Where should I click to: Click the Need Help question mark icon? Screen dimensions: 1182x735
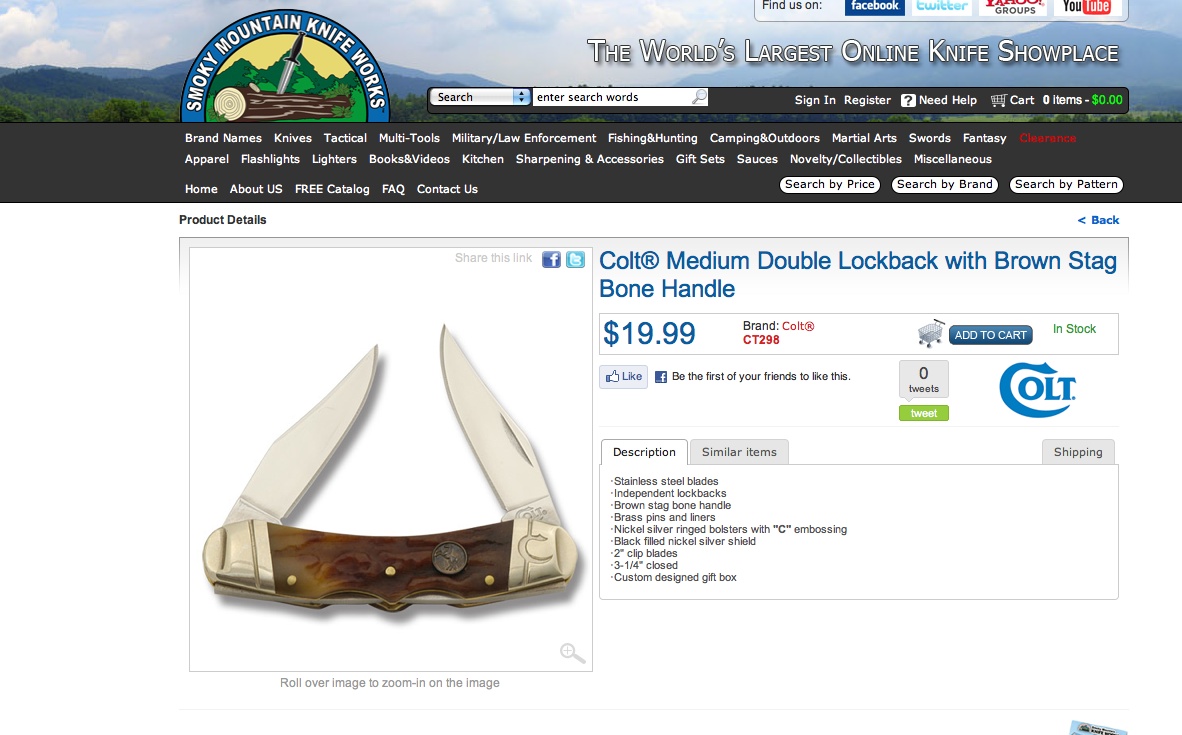tap(908, 100)
